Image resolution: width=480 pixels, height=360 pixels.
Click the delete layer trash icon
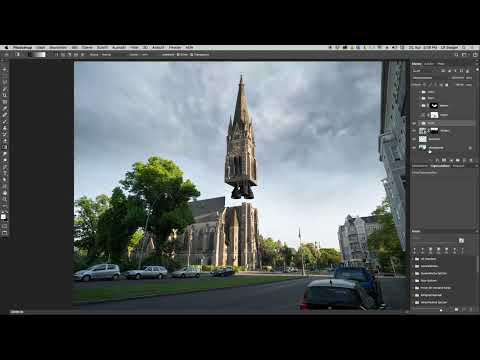471,160
